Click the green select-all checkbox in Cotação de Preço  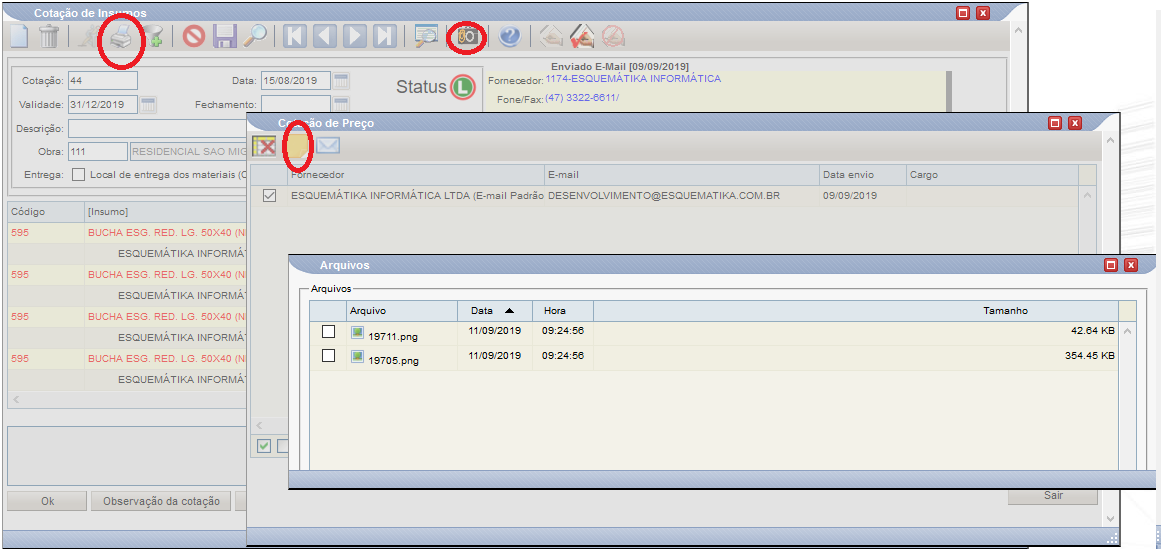point(264,445)
